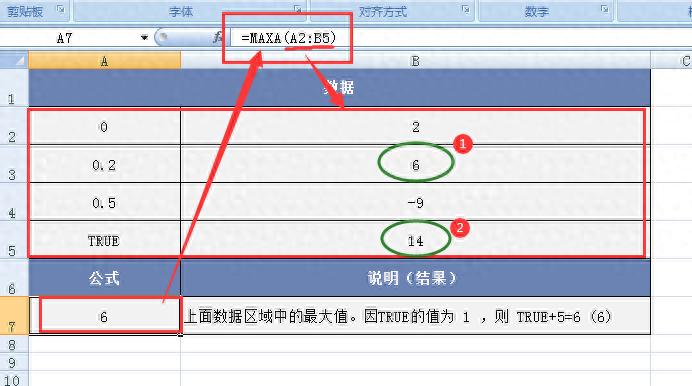Open the Clipboard group dialog launcher
Image resolution: width=692 pixels, height=386 pixels.
pyautogui.click(x=60, y=9)
